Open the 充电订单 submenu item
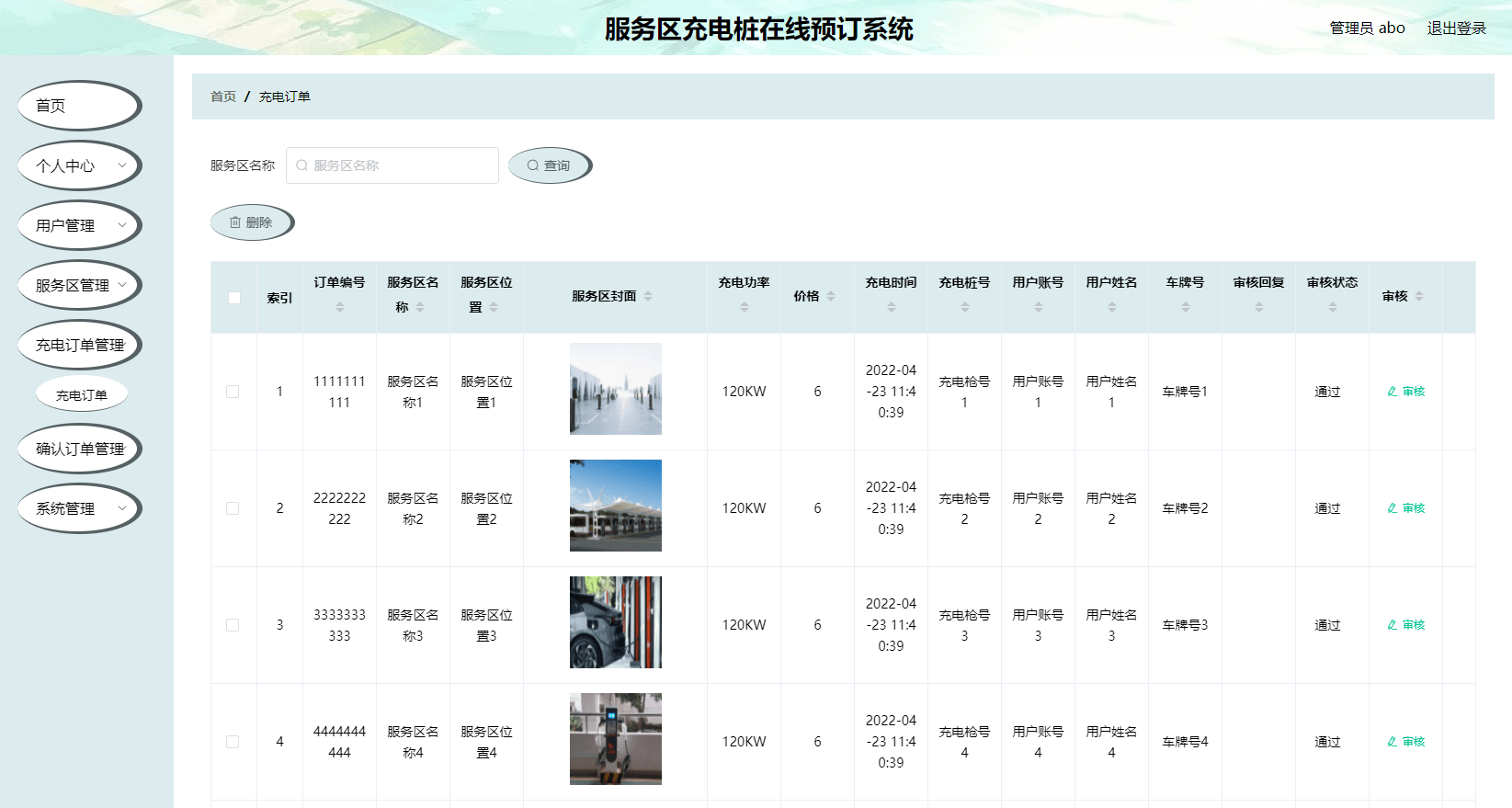1512x808 pixels. (82, 395)
